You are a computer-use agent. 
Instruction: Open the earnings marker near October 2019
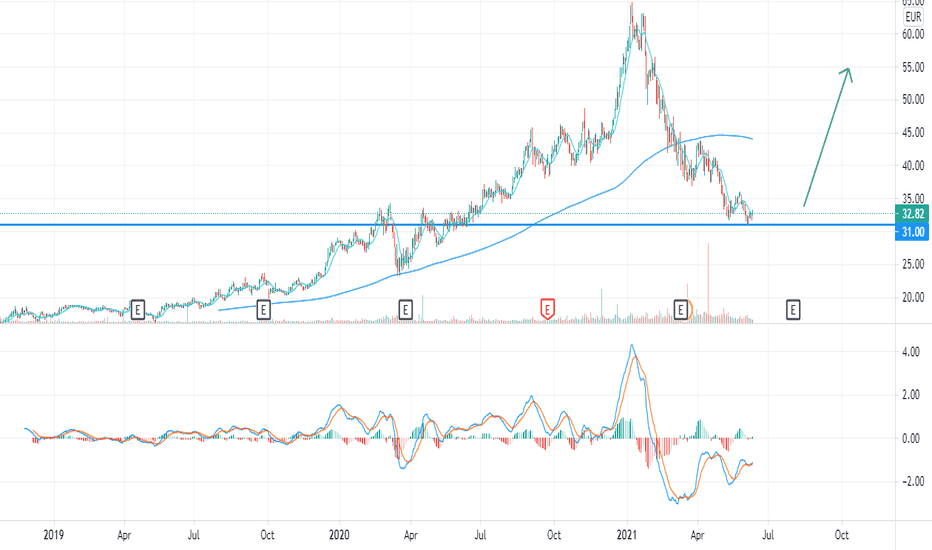coord(263,310)
